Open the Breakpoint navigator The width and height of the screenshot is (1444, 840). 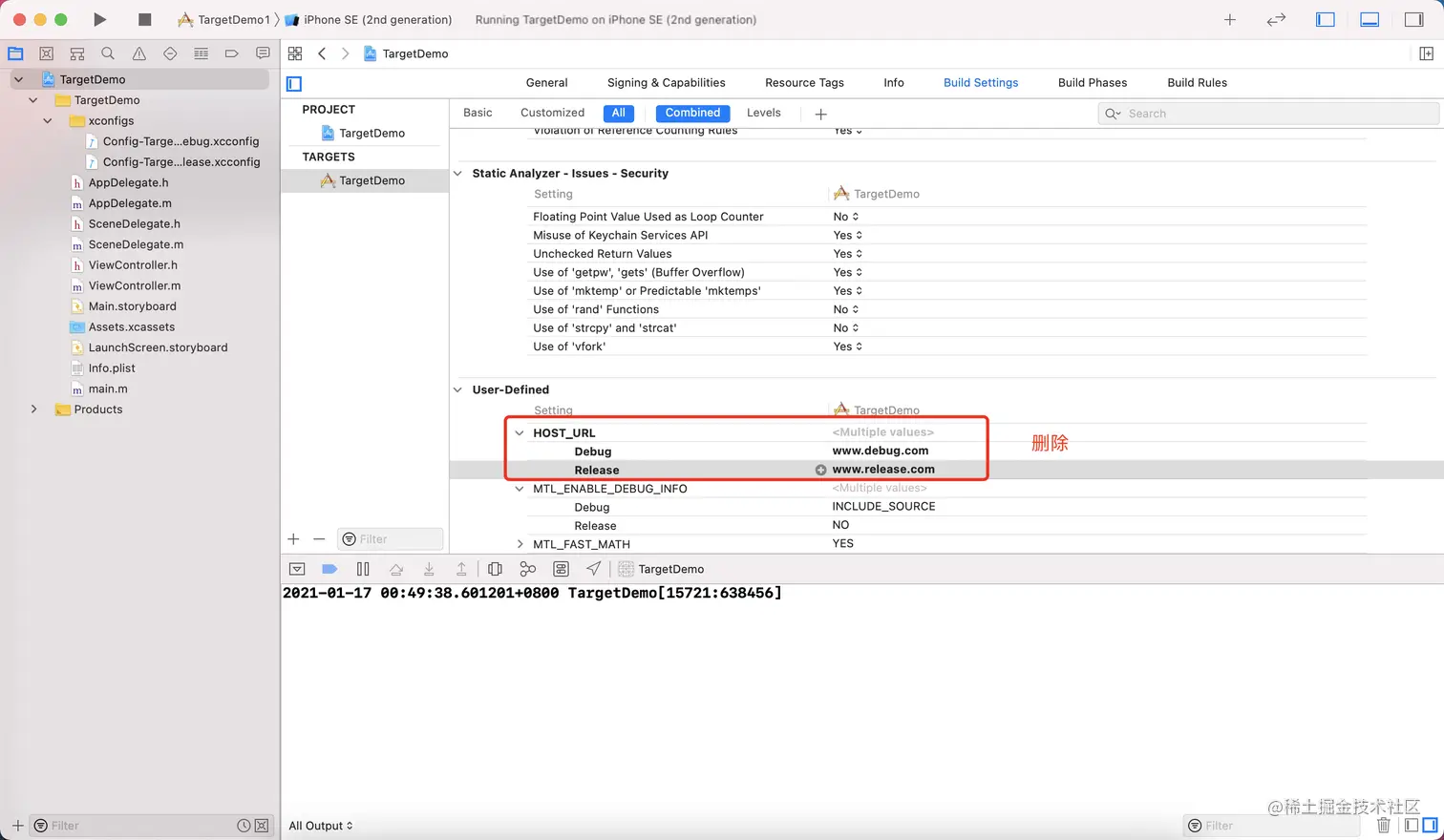tap(231, 53)
